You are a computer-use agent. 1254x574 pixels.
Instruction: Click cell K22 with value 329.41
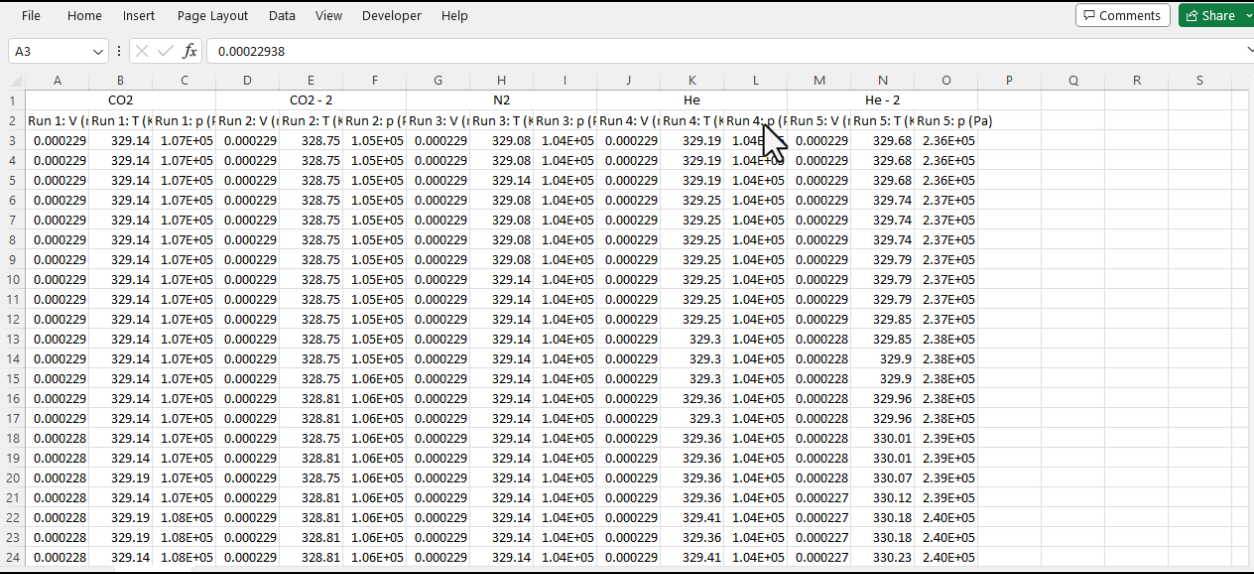pos(692,517)
